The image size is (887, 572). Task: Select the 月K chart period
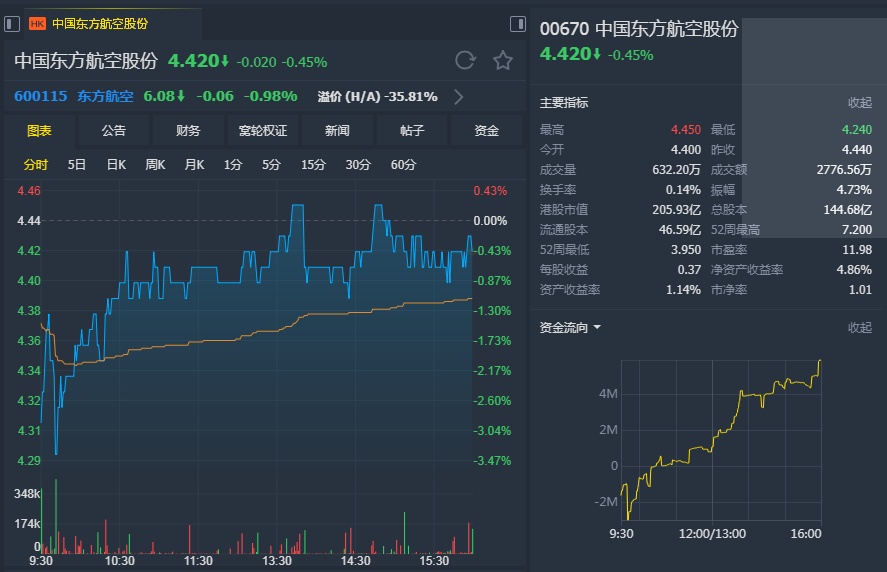click(194, 165)
